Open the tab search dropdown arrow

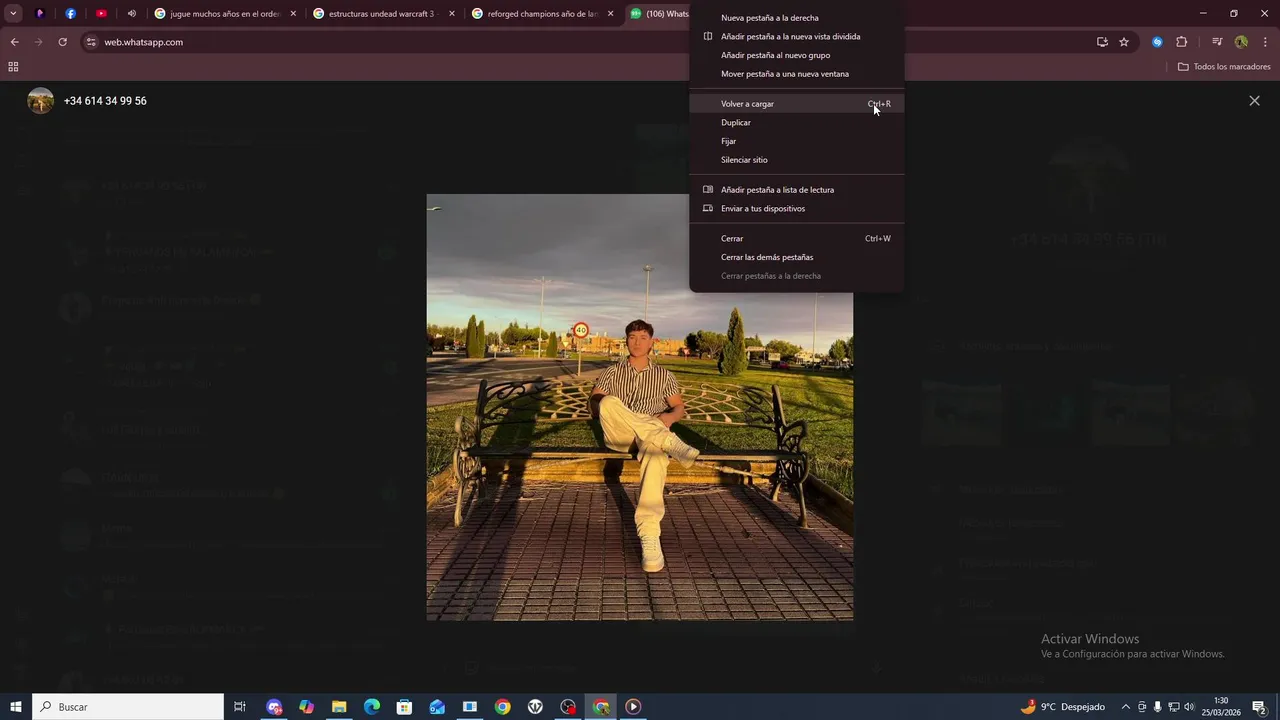click(13, 14)
